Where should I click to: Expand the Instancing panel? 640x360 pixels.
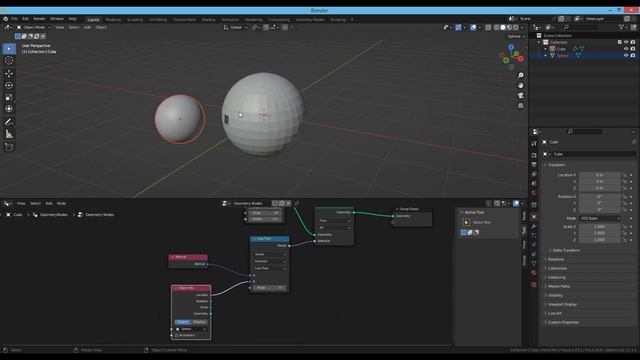point(556,277)
